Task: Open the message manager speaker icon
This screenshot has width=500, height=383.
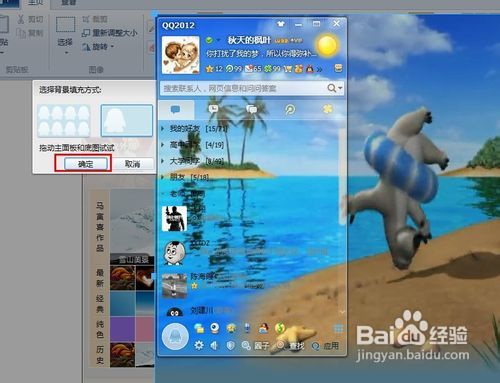Action: click(214, 346)
